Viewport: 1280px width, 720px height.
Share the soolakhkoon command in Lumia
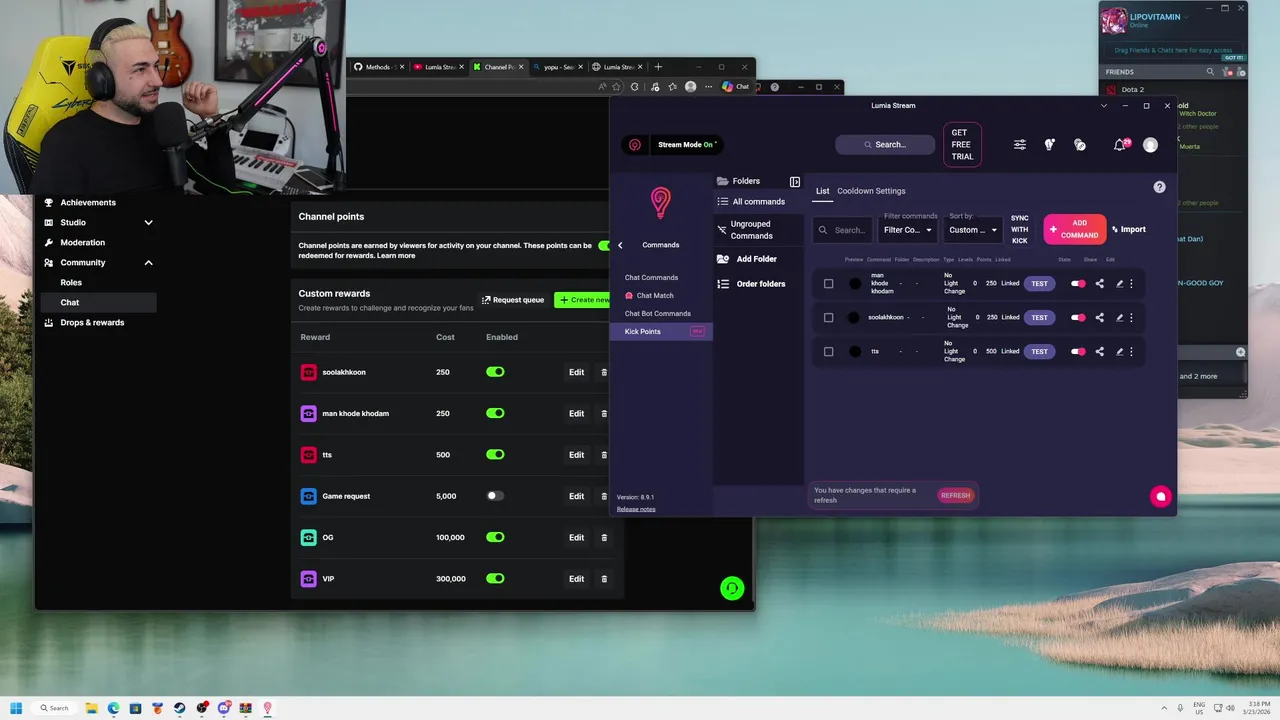coord(1099,318)
